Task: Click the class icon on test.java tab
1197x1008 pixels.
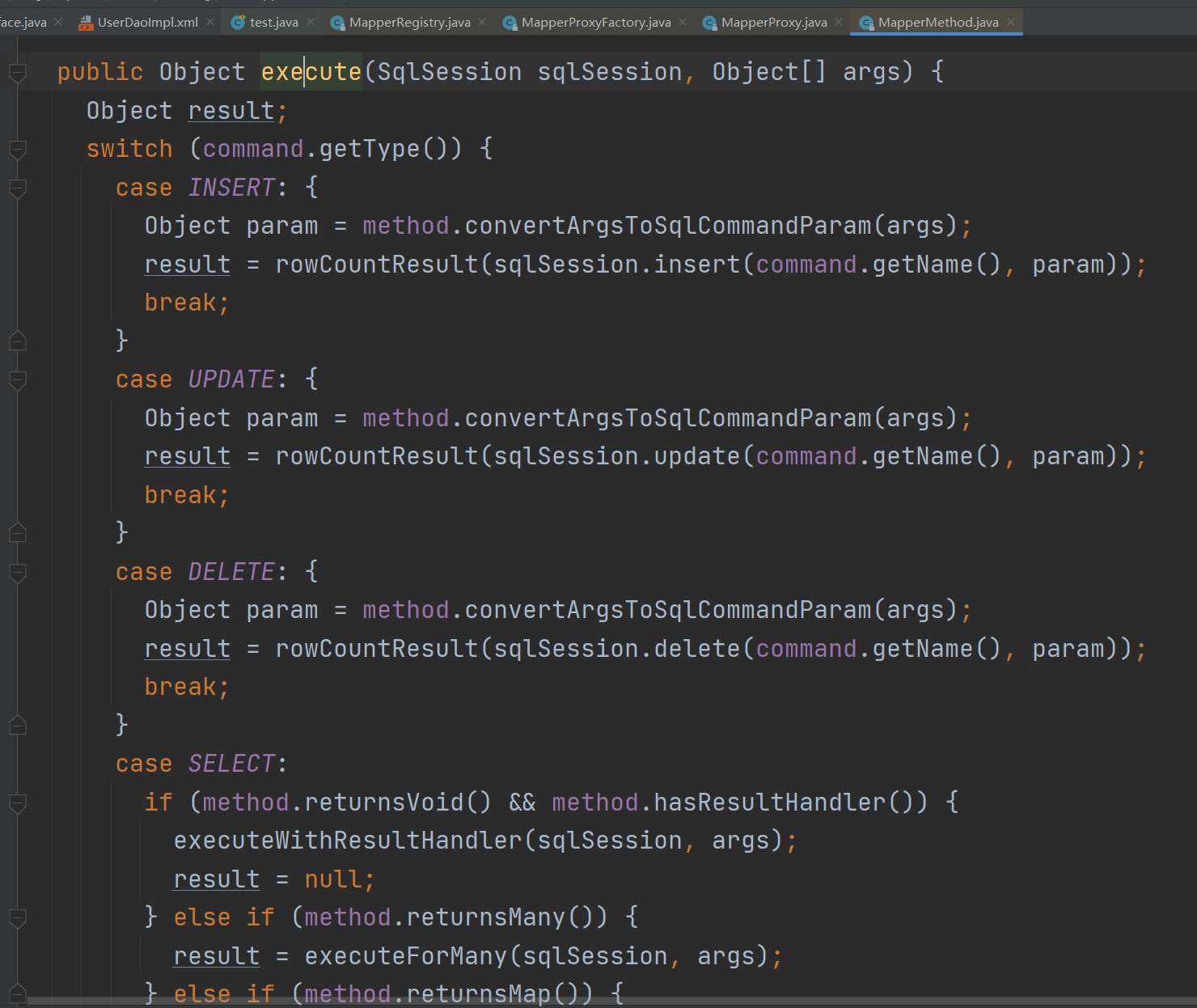Action: pyautogui.click(x=238, y=23)
